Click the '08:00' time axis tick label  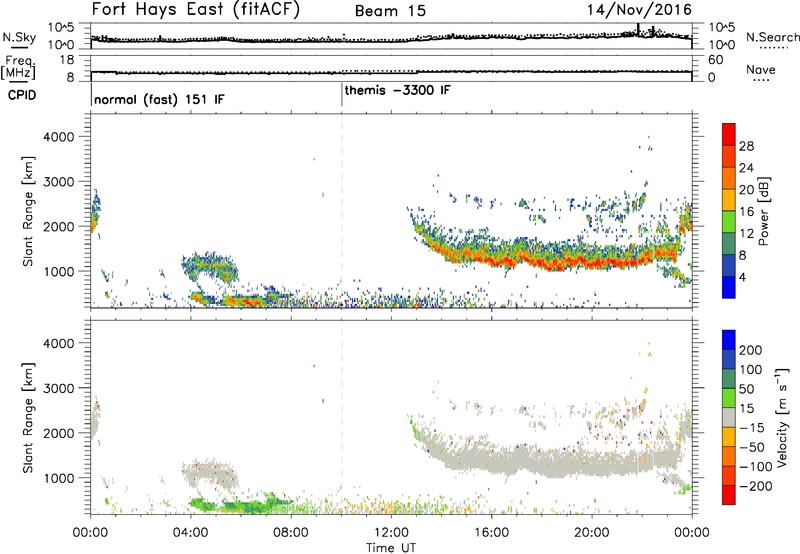291,533
